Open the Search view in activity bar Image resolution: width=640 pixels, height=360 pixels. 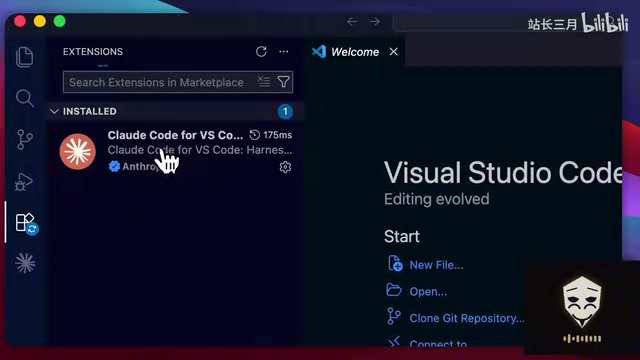[x=25, y=98]
